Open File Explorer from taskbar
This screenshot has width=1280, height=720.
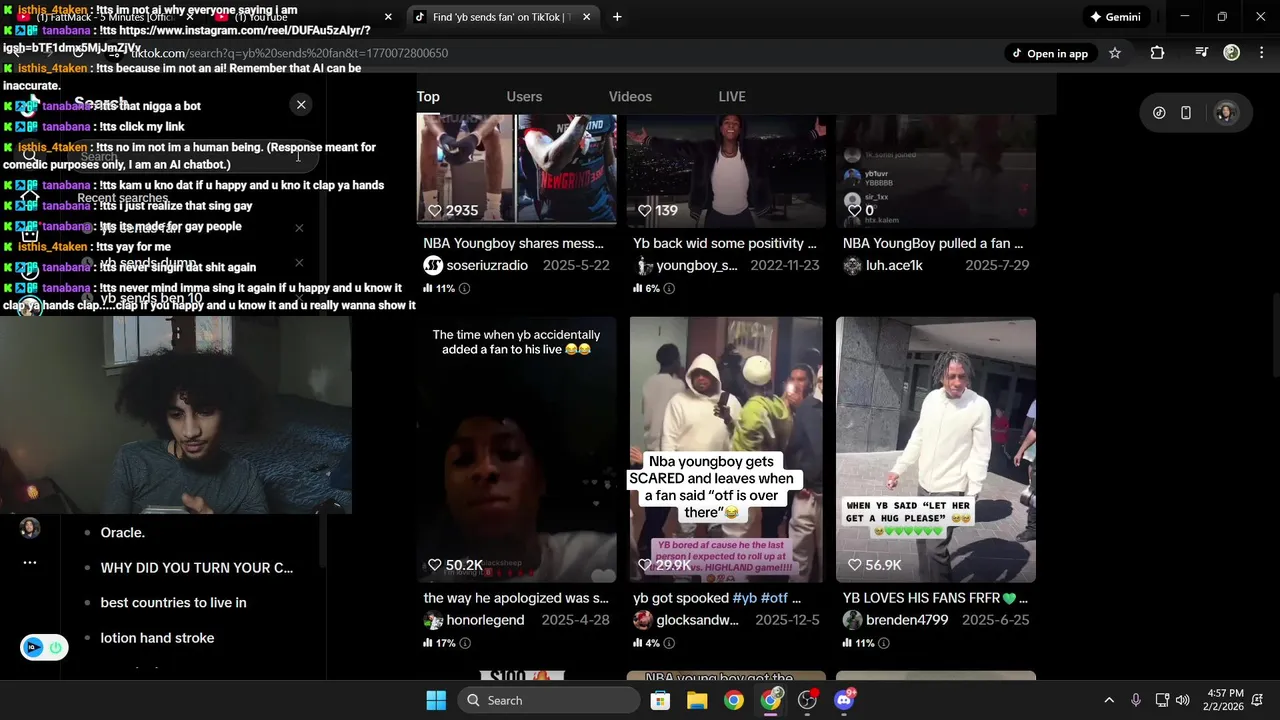click(x=697, y=701)
